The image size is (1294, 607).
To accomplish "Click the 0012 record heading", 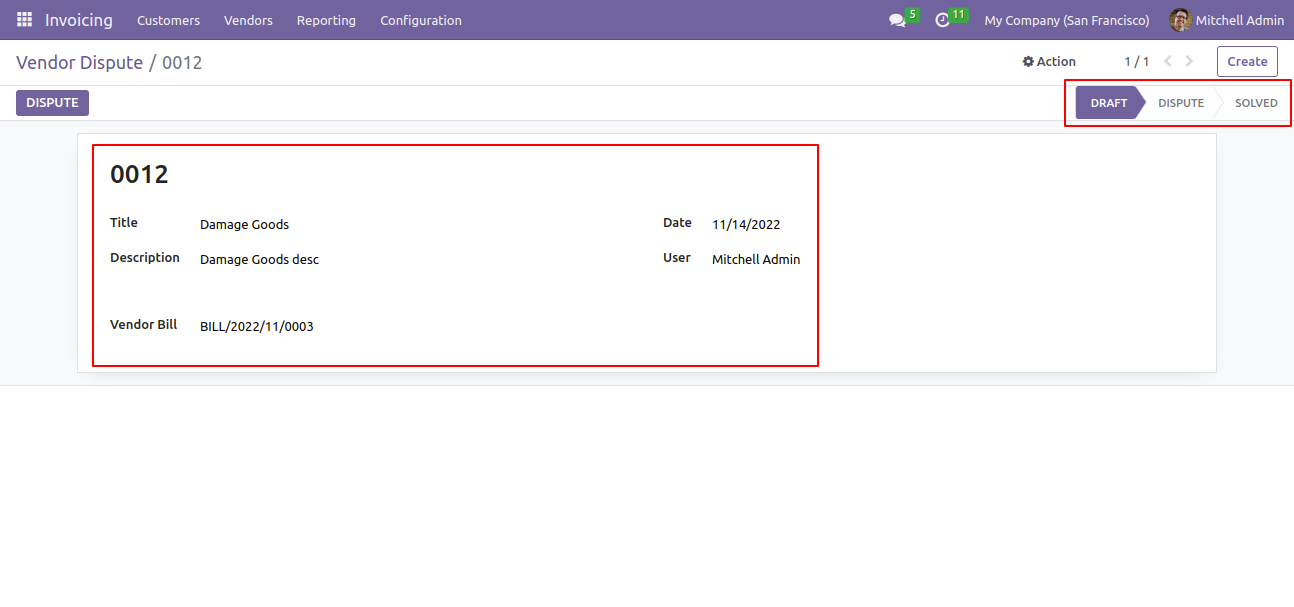I will (139, 174).
